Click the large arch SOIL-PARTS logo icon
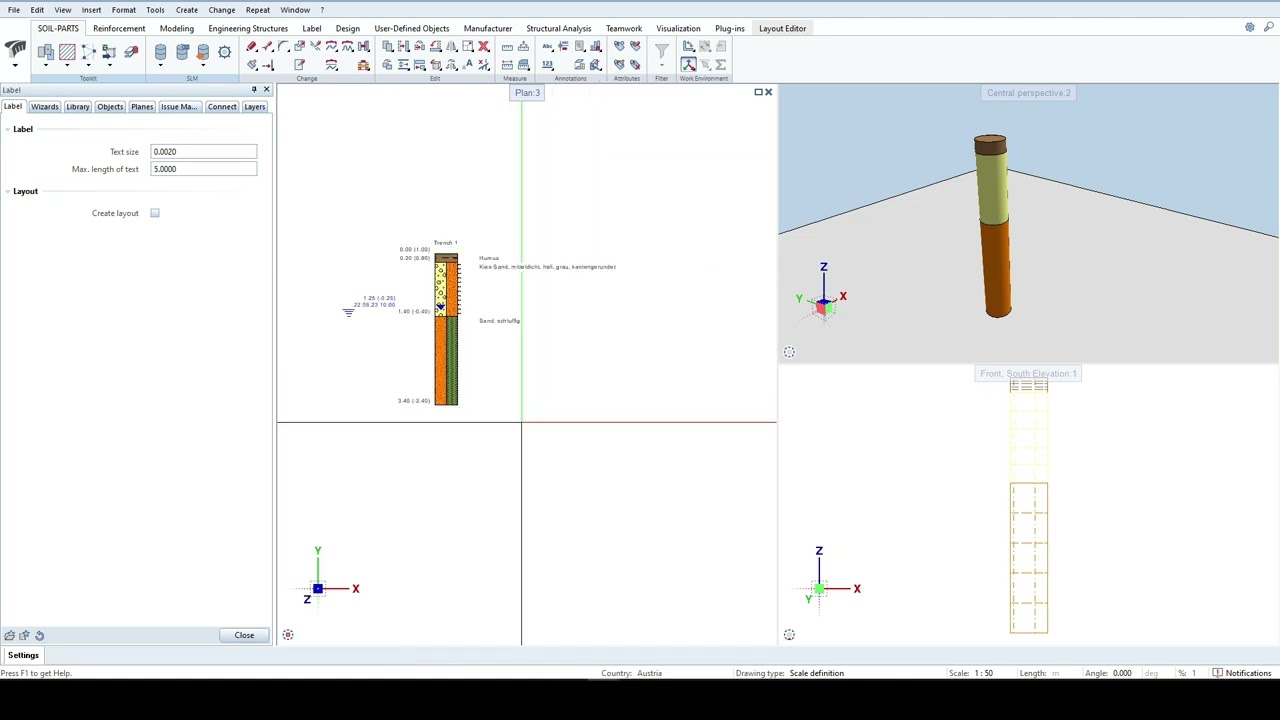Screen dimensions: 1280x720 click(x=15, y=49)
